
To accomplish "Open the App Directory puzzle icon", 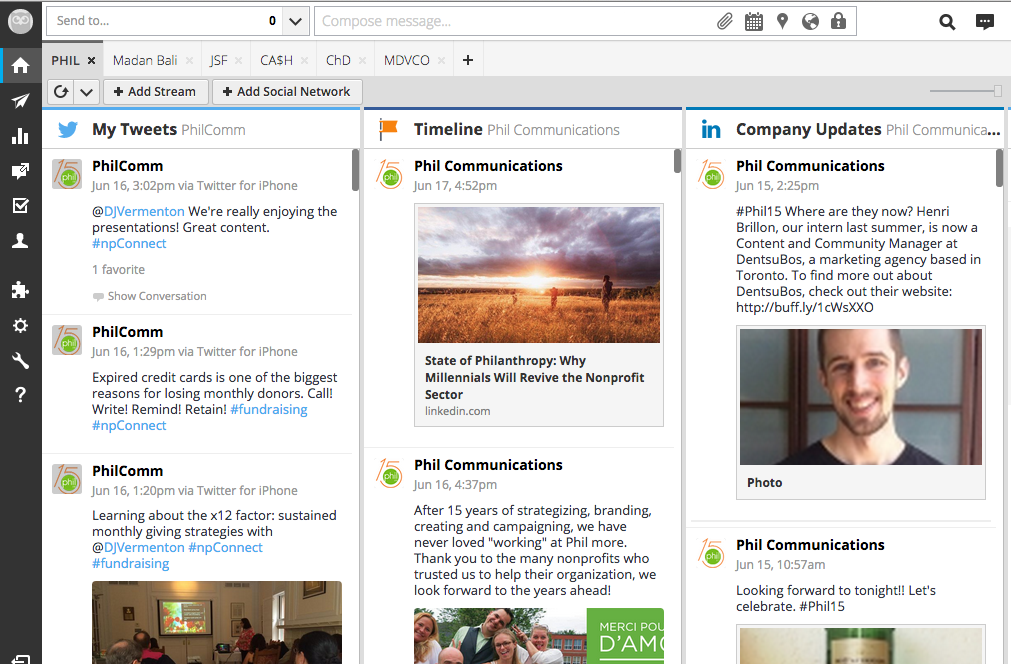I will tap(20, 290).
